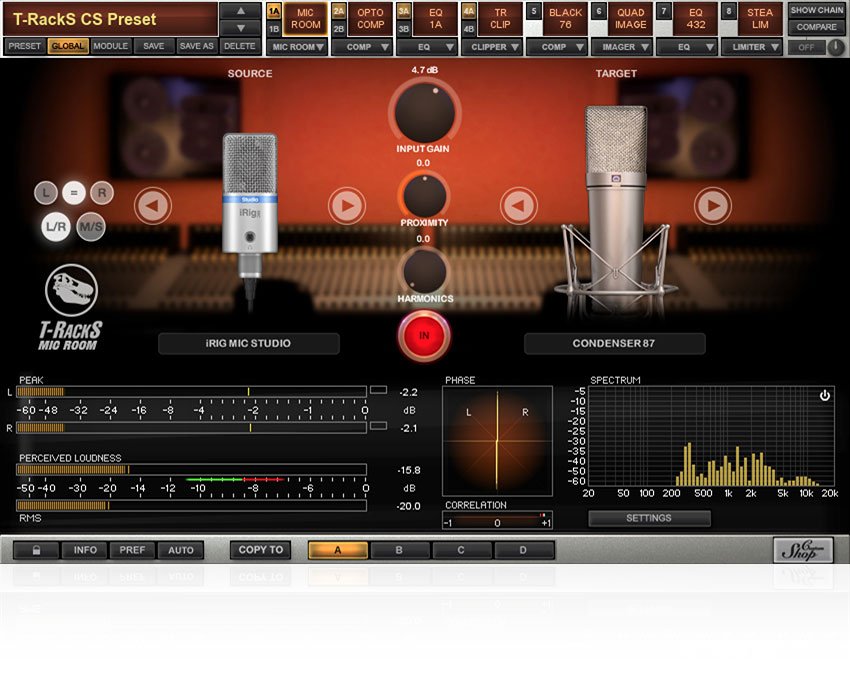Toggle the spectrum analyzer power icon
The height and width of the screenshot is (699, 850).
click(x=825, y=395)
